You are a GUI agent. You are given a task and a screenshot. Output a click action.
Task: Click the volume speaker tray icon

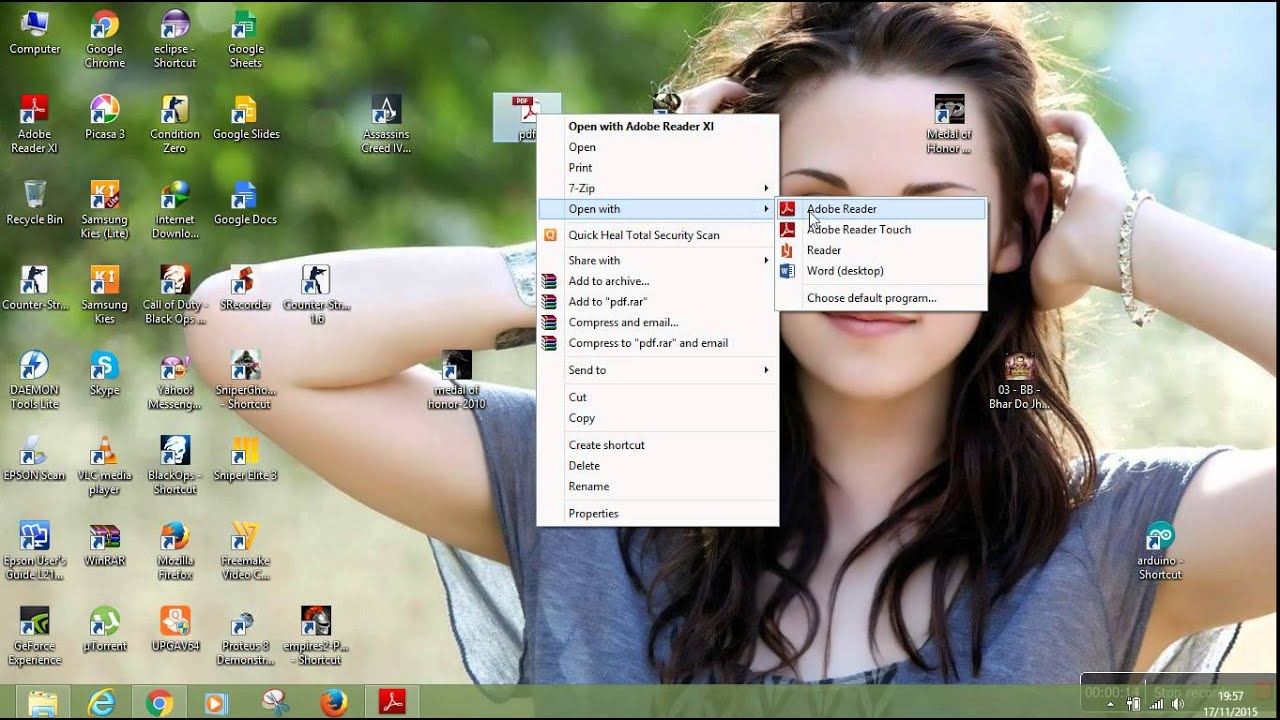(1177, 704)
